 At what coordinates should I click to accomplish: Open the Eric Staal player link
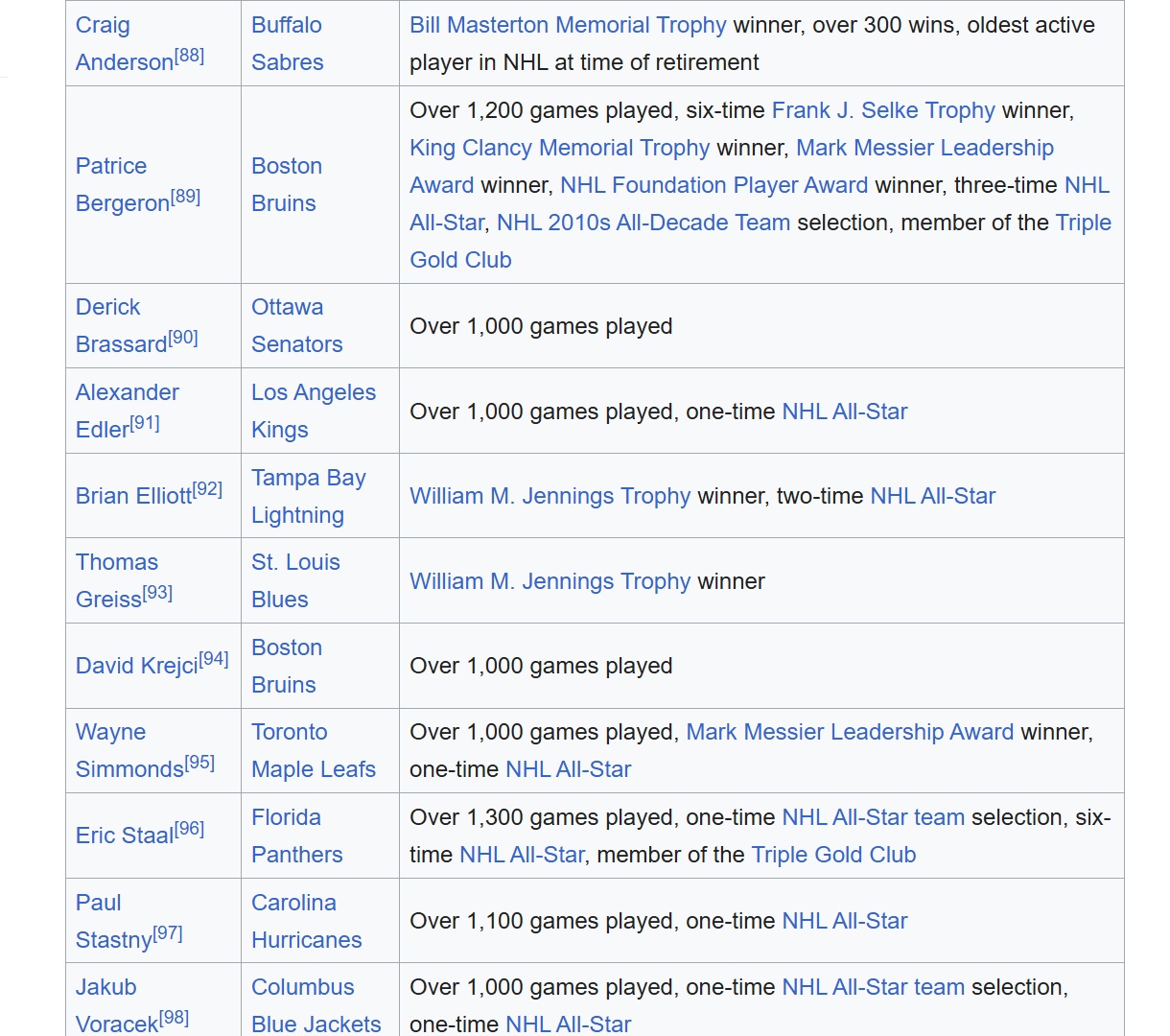pos(125,836)
